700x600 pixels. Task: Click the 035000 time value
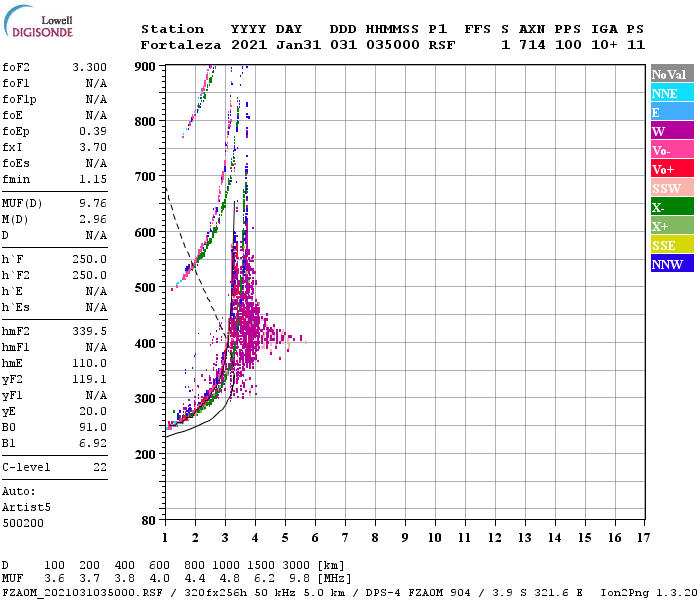tap(393, 45)
